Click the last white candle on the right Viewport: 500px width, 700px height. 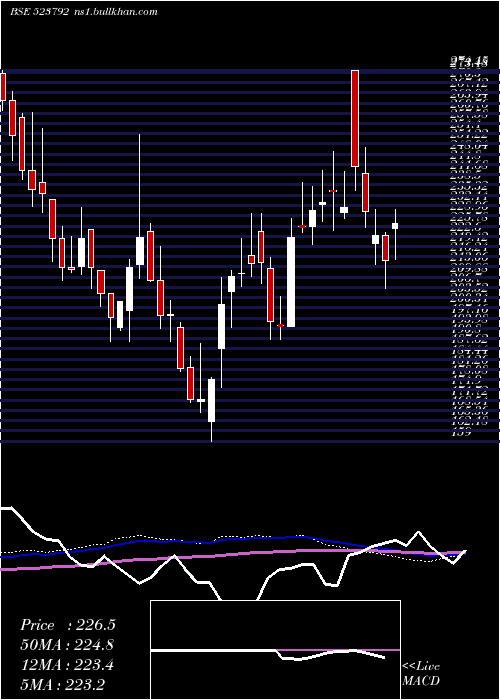[395, 226]
